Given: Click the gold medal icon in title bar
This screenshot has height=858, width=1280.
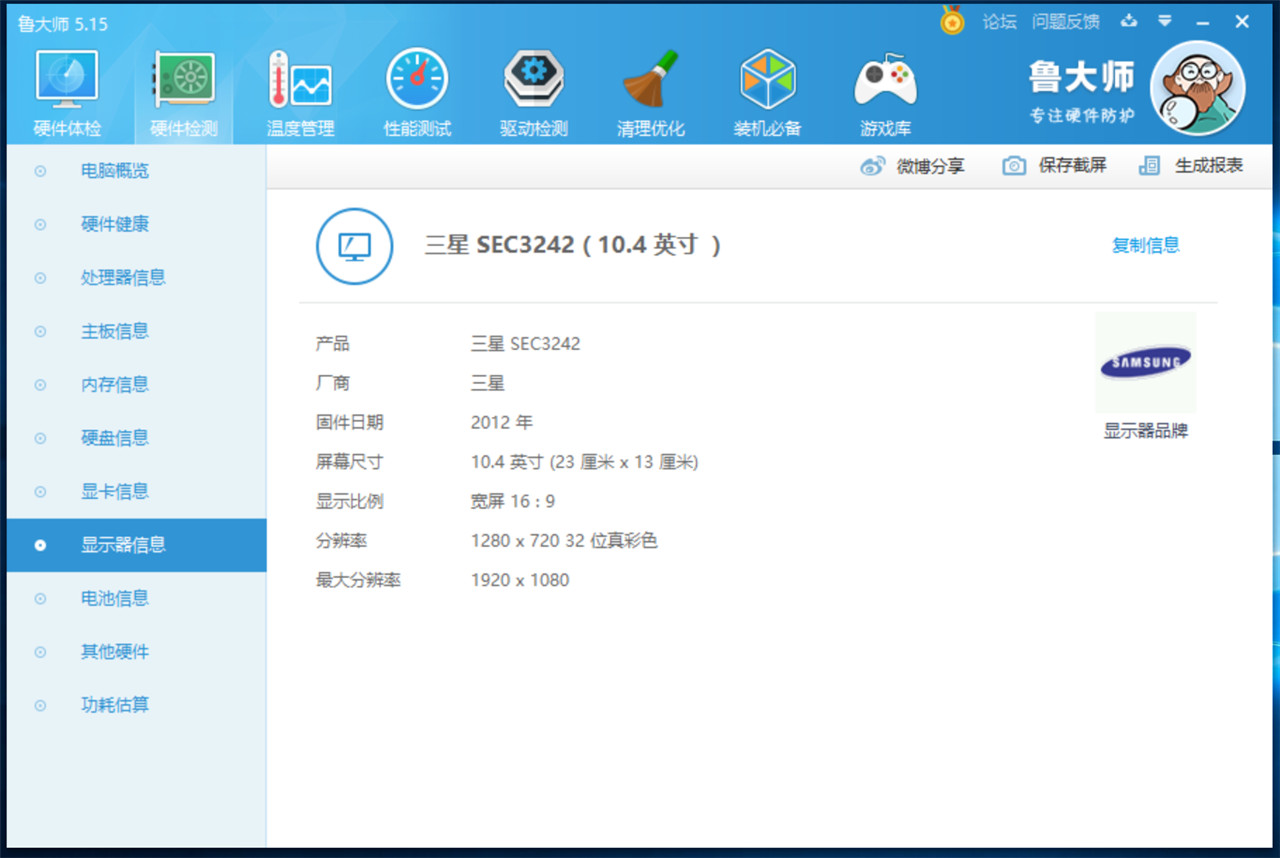Looking at the screenshot, I should point(952,21).
